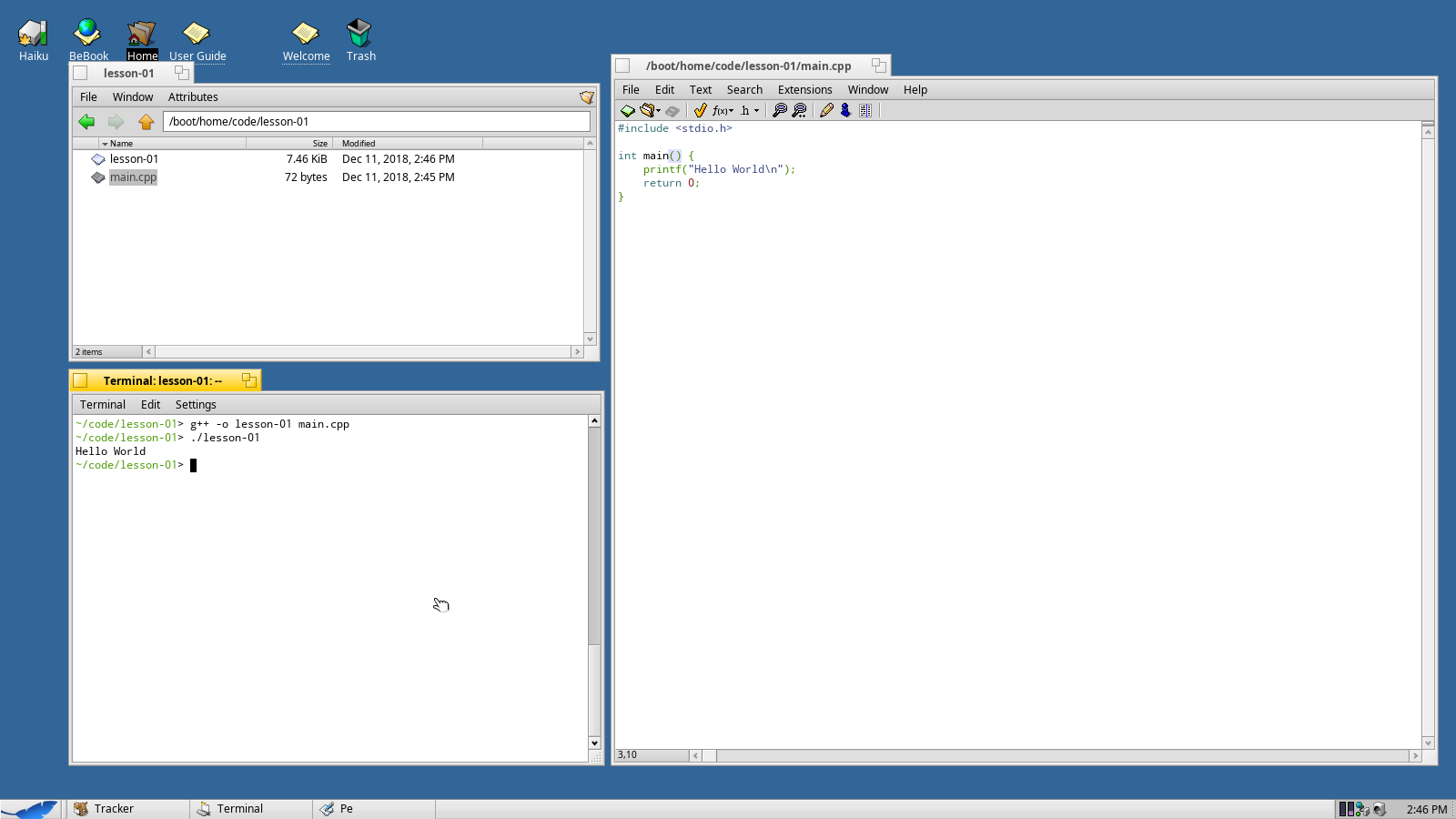Click the blue pawn icon in Pe toolbar
This screenshot has height=819, width=1456.
[845, 110]
